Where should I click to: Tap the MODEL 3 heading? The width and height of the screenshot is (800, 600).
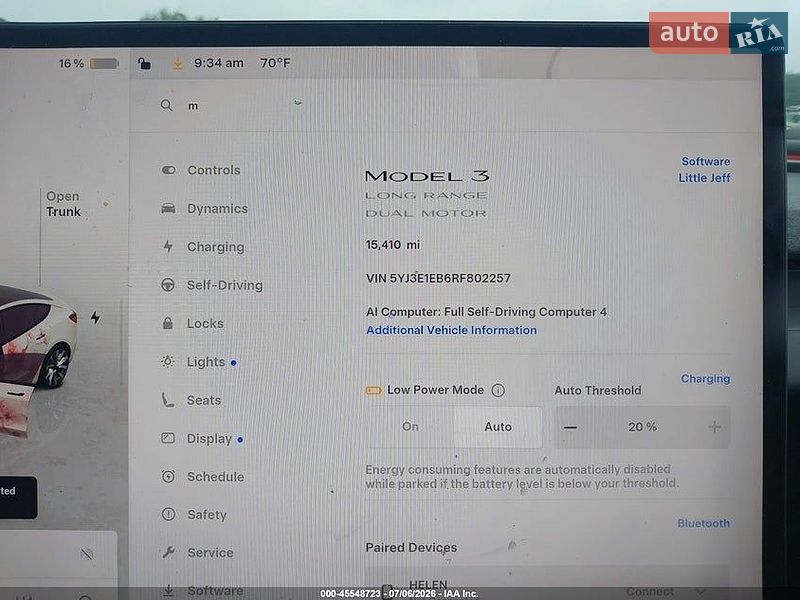427,176
